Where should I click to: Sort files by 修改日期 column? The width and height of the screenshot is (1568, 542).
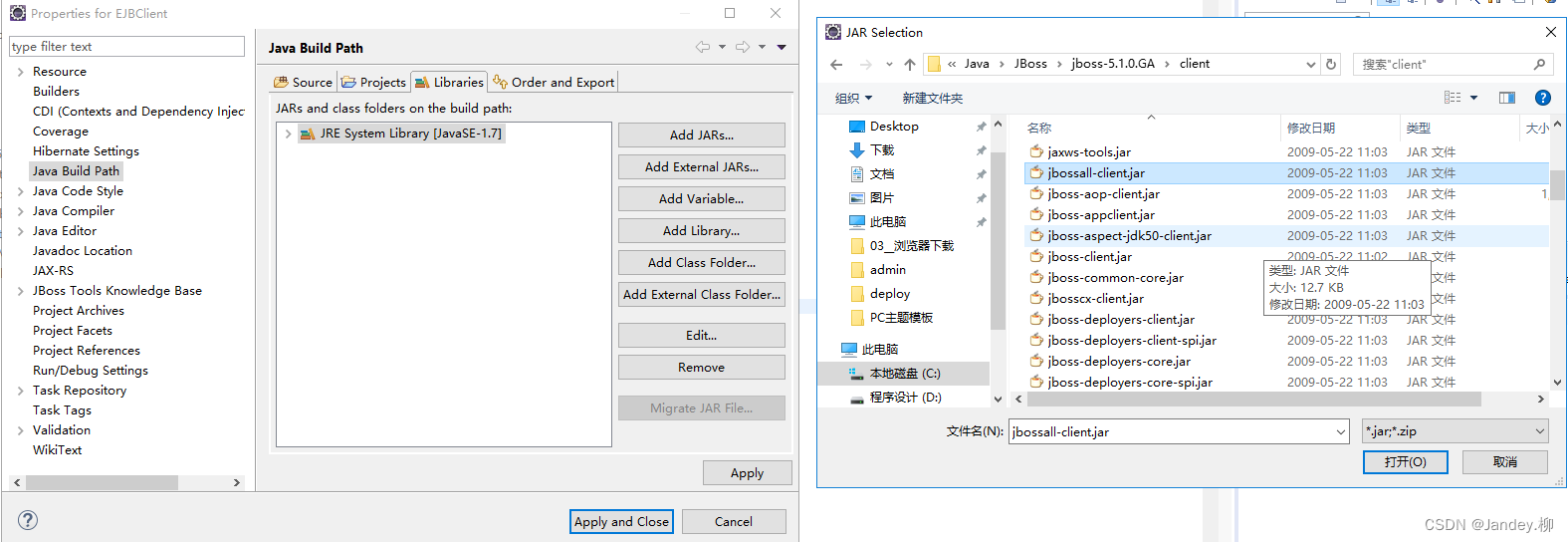point(1310,129)
